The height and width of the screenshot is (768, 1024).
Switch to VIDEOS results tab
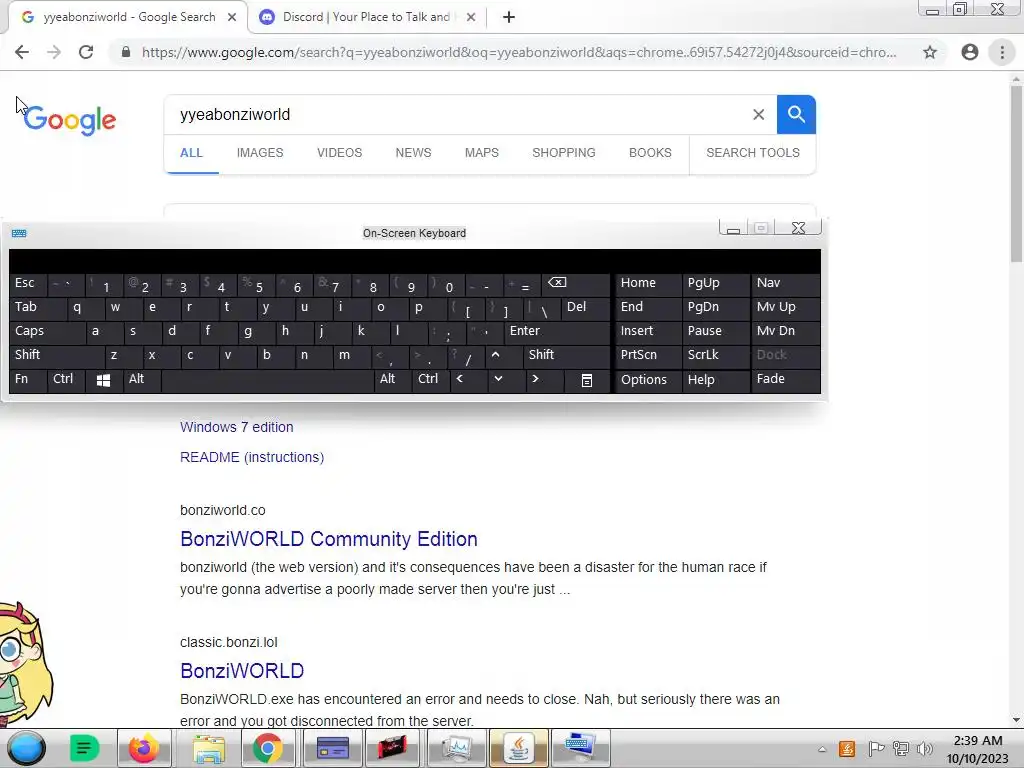(340, 153)
